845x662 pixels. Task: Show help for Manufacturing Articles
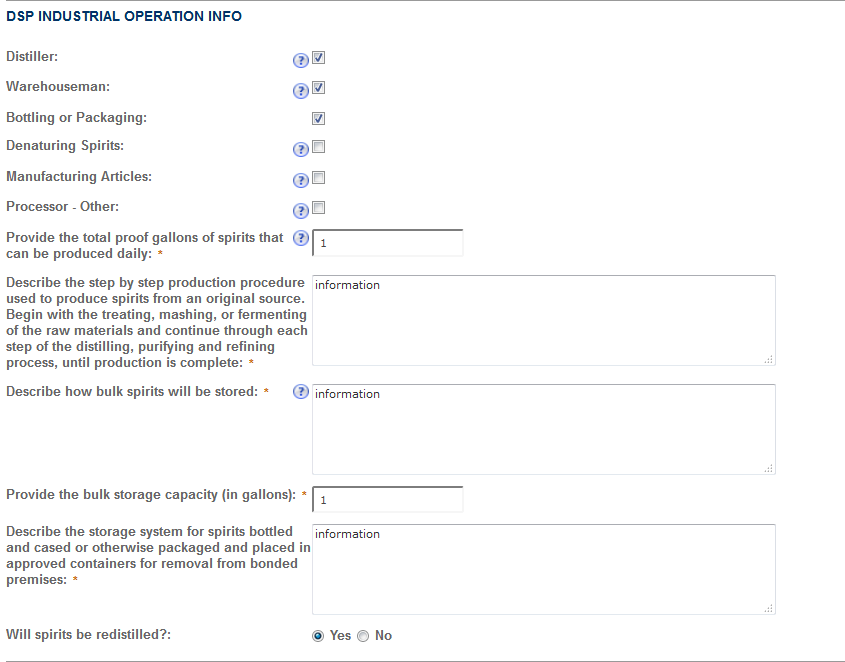point(300,180)
